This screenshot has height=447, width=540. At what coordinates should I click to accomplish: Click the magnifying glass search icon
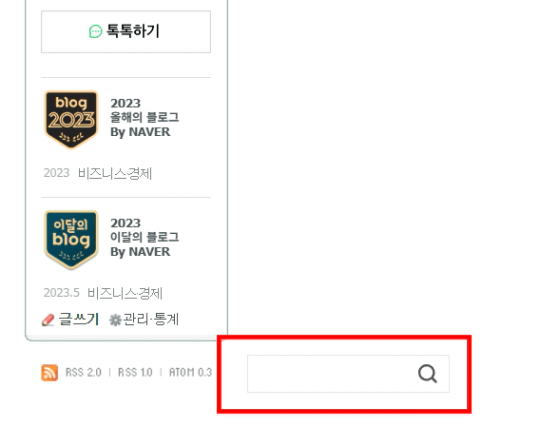[x=427, y=374]
